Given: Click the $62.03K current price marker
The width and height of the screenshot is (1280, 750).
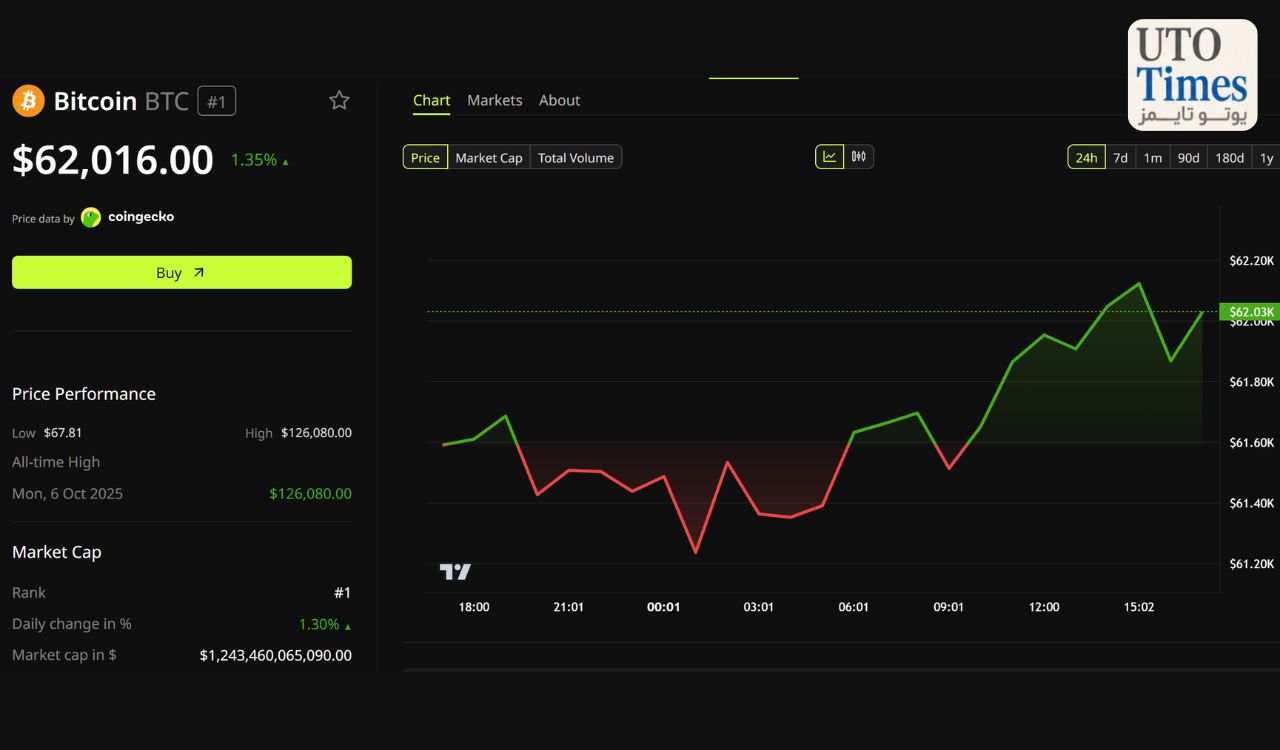Looking at the screenshot, I should coord(1250,312).
